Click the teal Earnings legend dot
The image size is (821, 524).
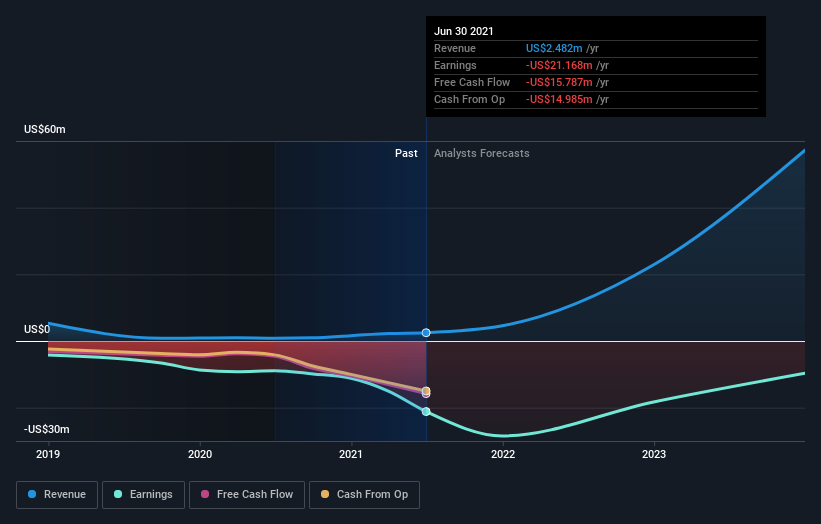[x=118, y=494]
